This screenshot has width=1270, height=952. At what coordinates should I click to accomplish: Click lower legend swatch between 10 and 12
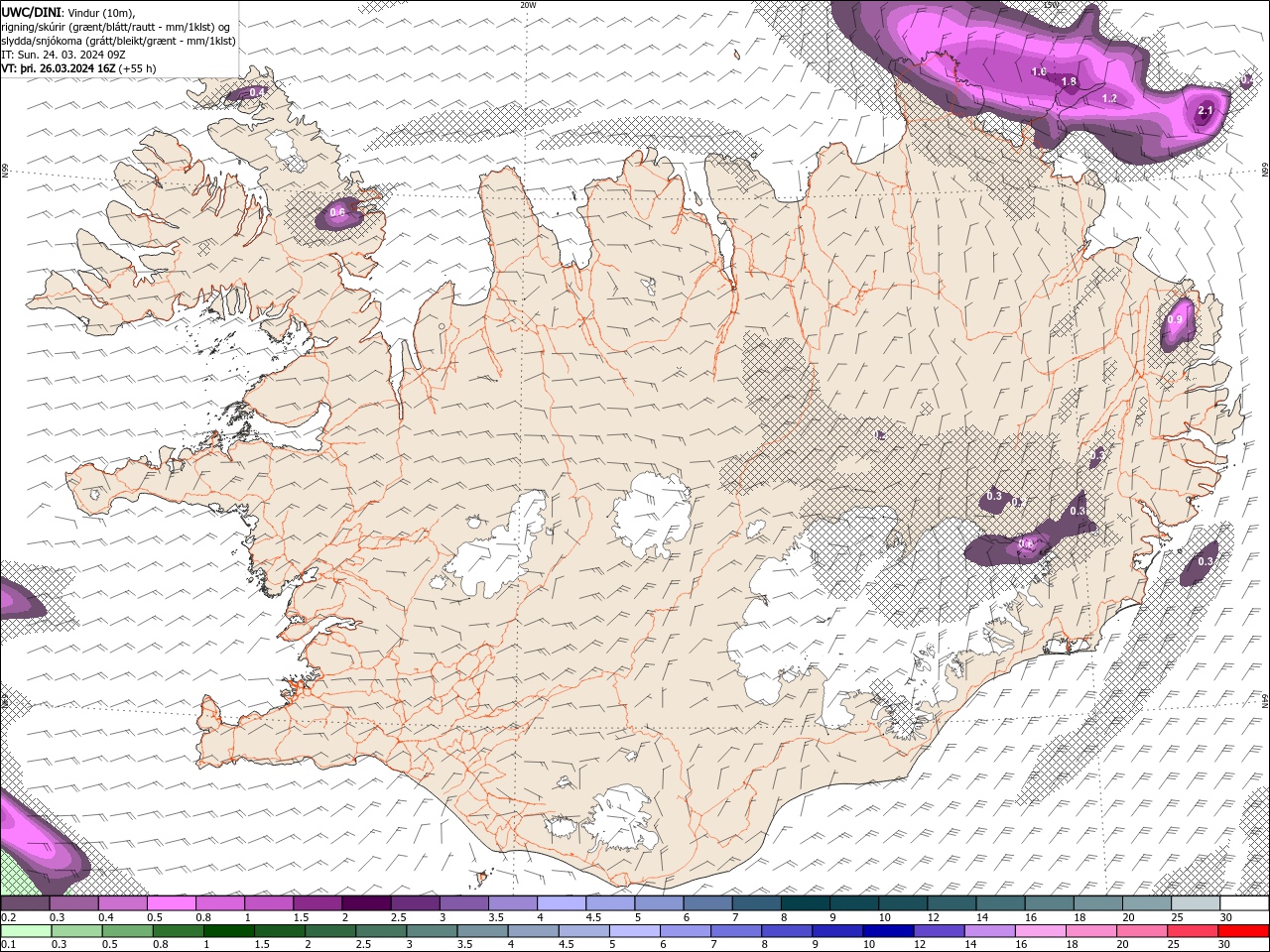[886, 930]
